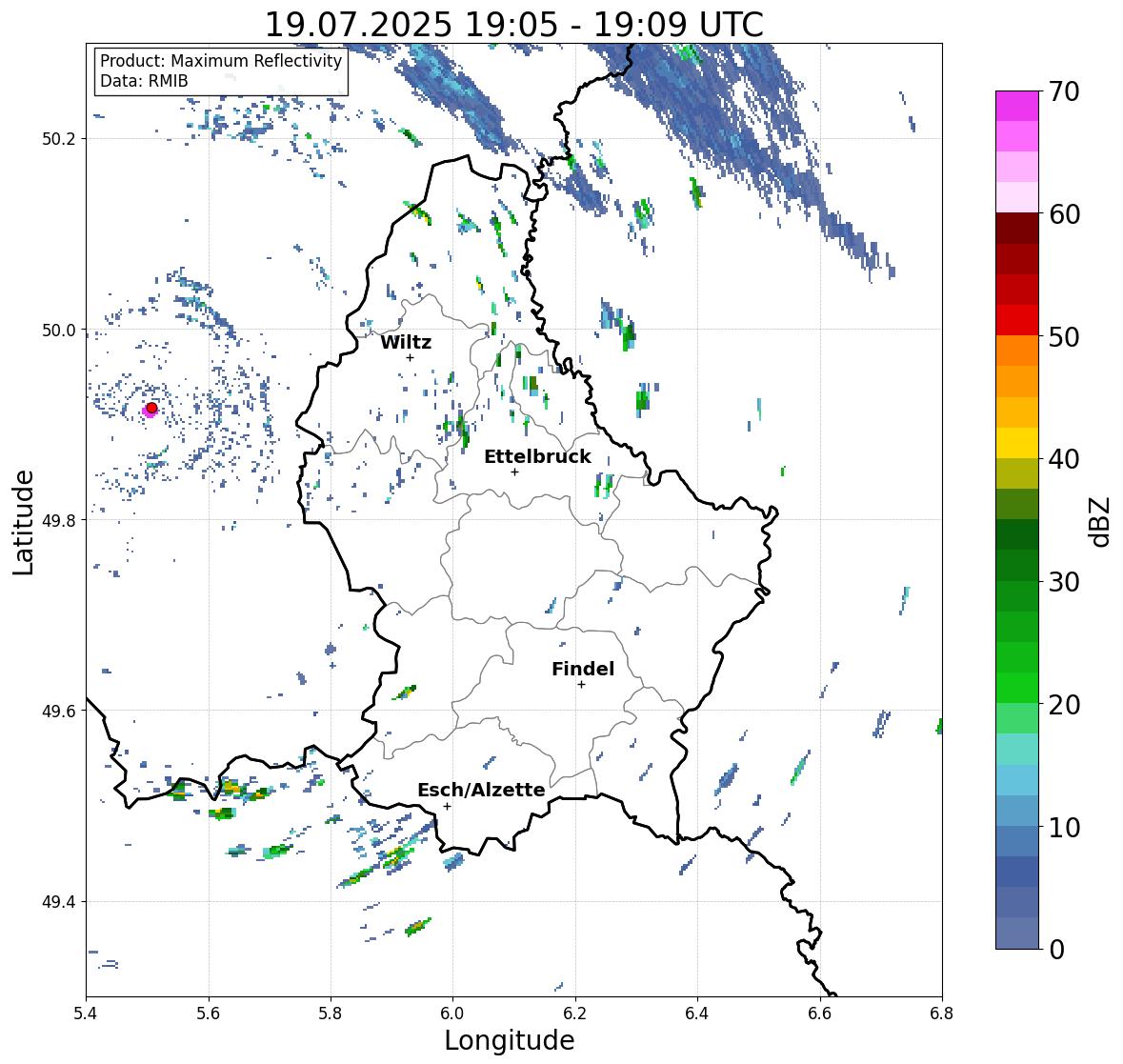Click the Wiltz station label
Image resolution: width=1123 pixels, height=1064 pixels.
[406, 342]
